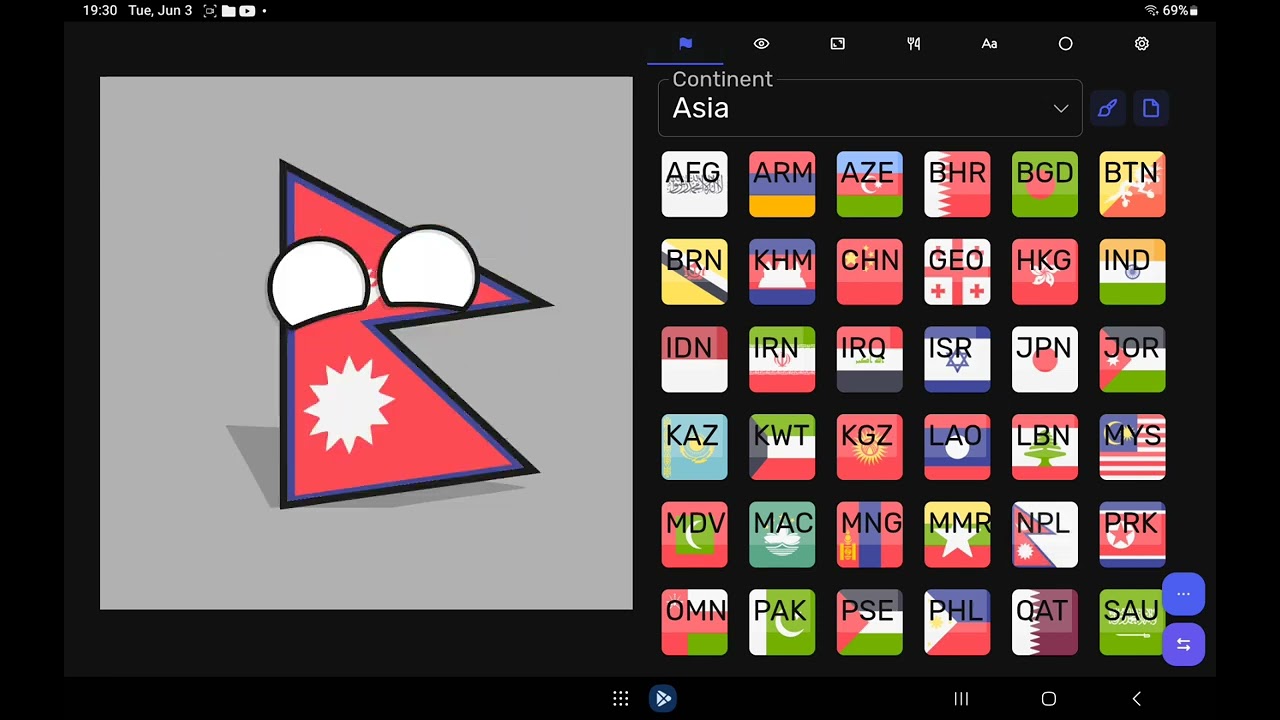This screenshot has width=1280, height=720.
Task: Choose the PHL Philippines flag tile
Action: tap(957, 622)
